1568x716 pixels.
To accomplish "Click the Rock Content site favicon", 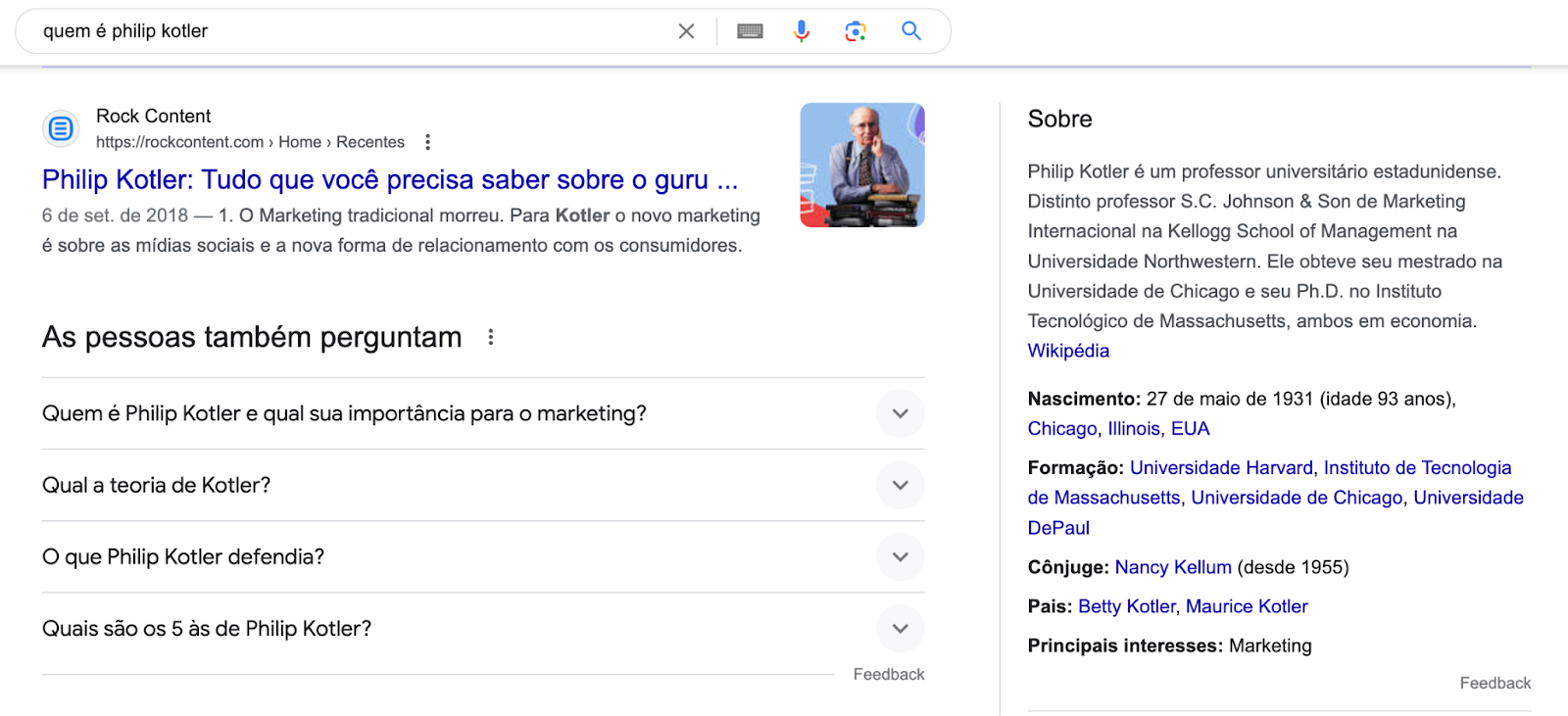I will pos(61,128).
